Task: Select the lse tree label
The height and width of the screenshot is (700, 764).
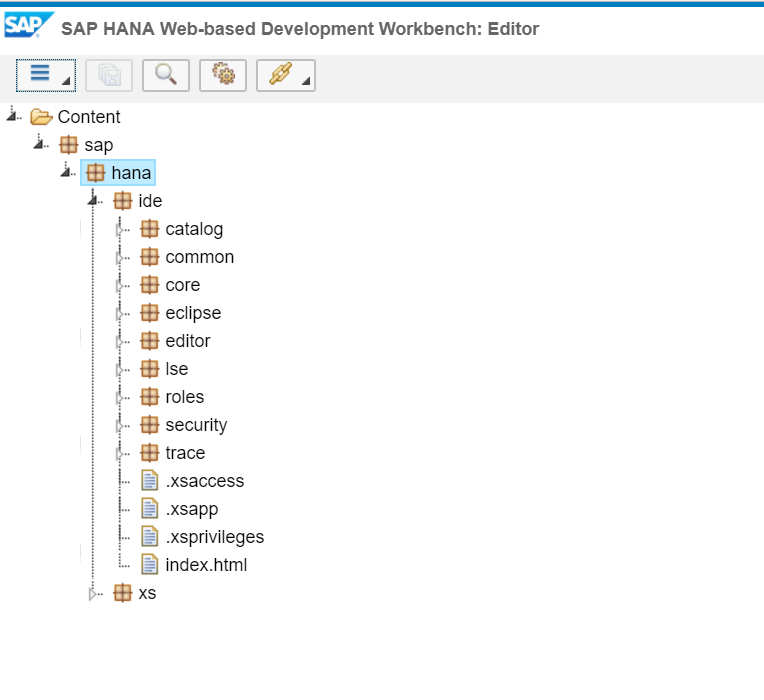Action: [x=177, y=369]
